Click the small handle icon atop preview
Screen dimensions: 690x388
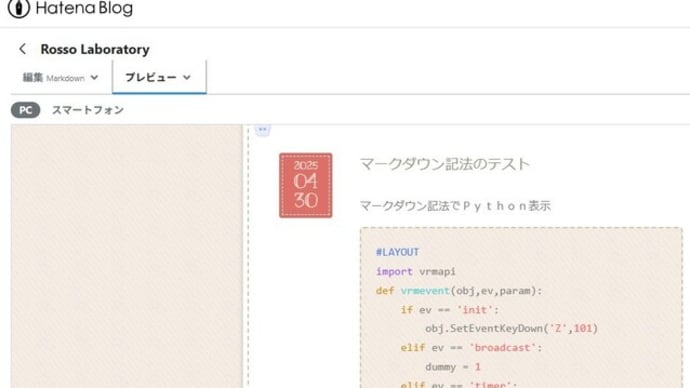point(263,130)
